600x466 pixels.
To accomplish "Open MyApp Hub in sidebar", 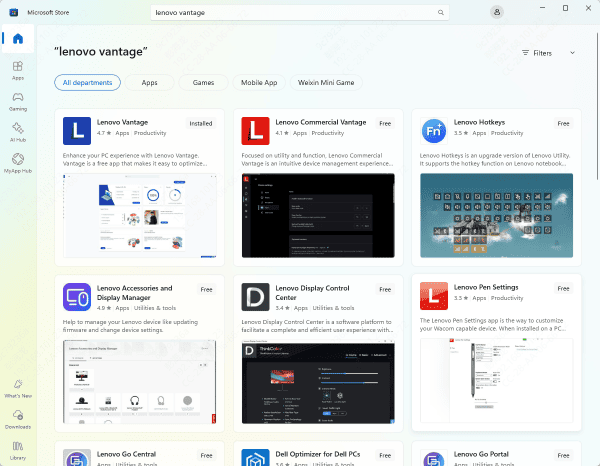I will point(18,163).
